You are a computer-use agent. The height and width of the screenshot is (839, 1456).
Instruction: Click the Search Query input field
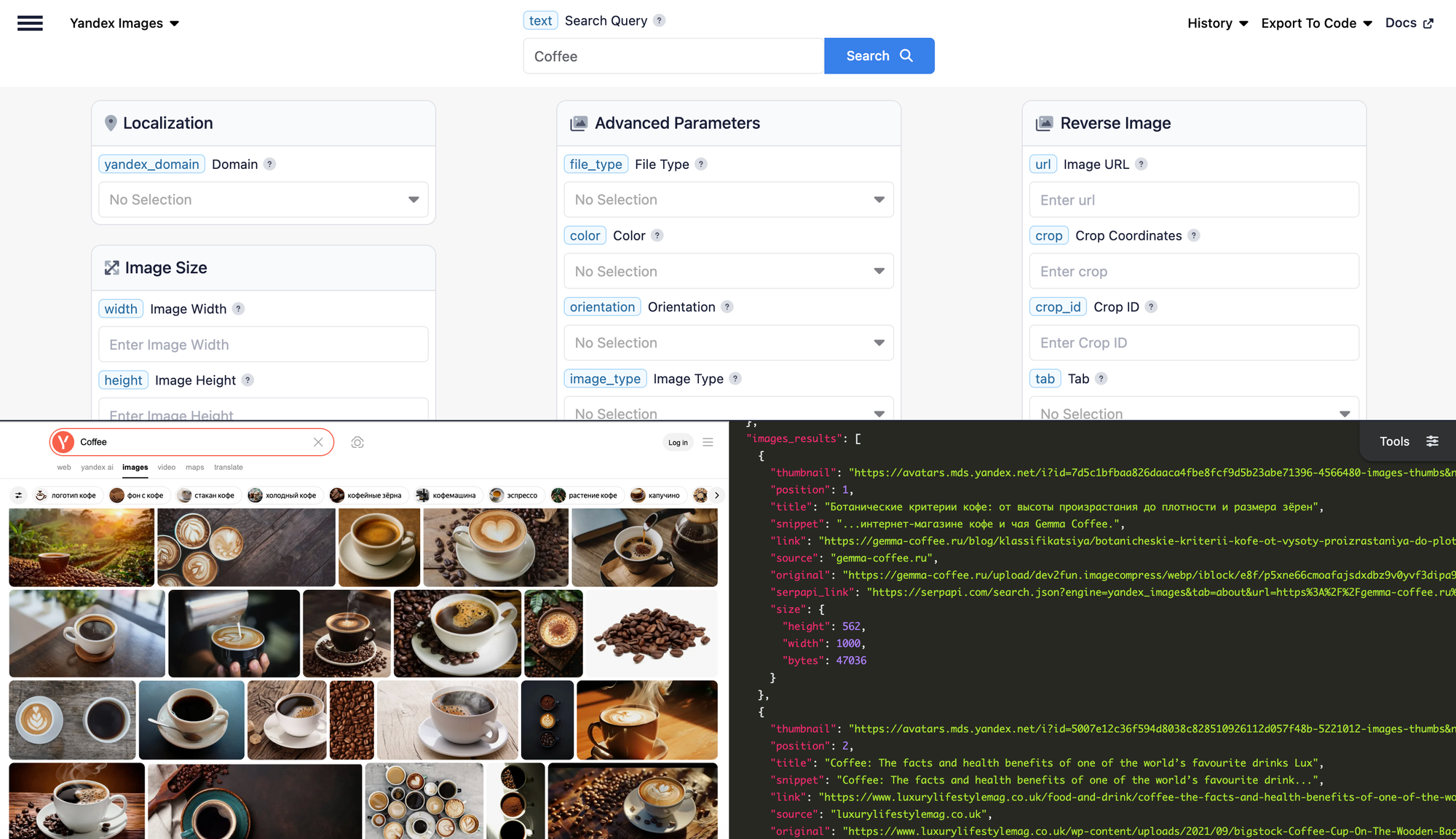point(673,56)
